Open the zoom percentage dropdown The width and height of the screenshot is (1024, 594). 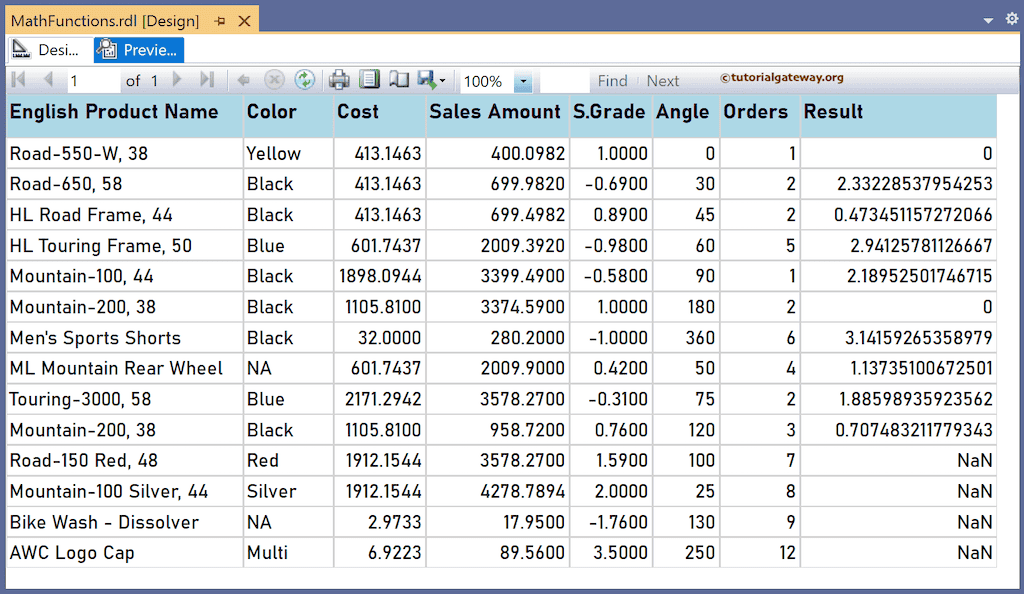point(522,80)
